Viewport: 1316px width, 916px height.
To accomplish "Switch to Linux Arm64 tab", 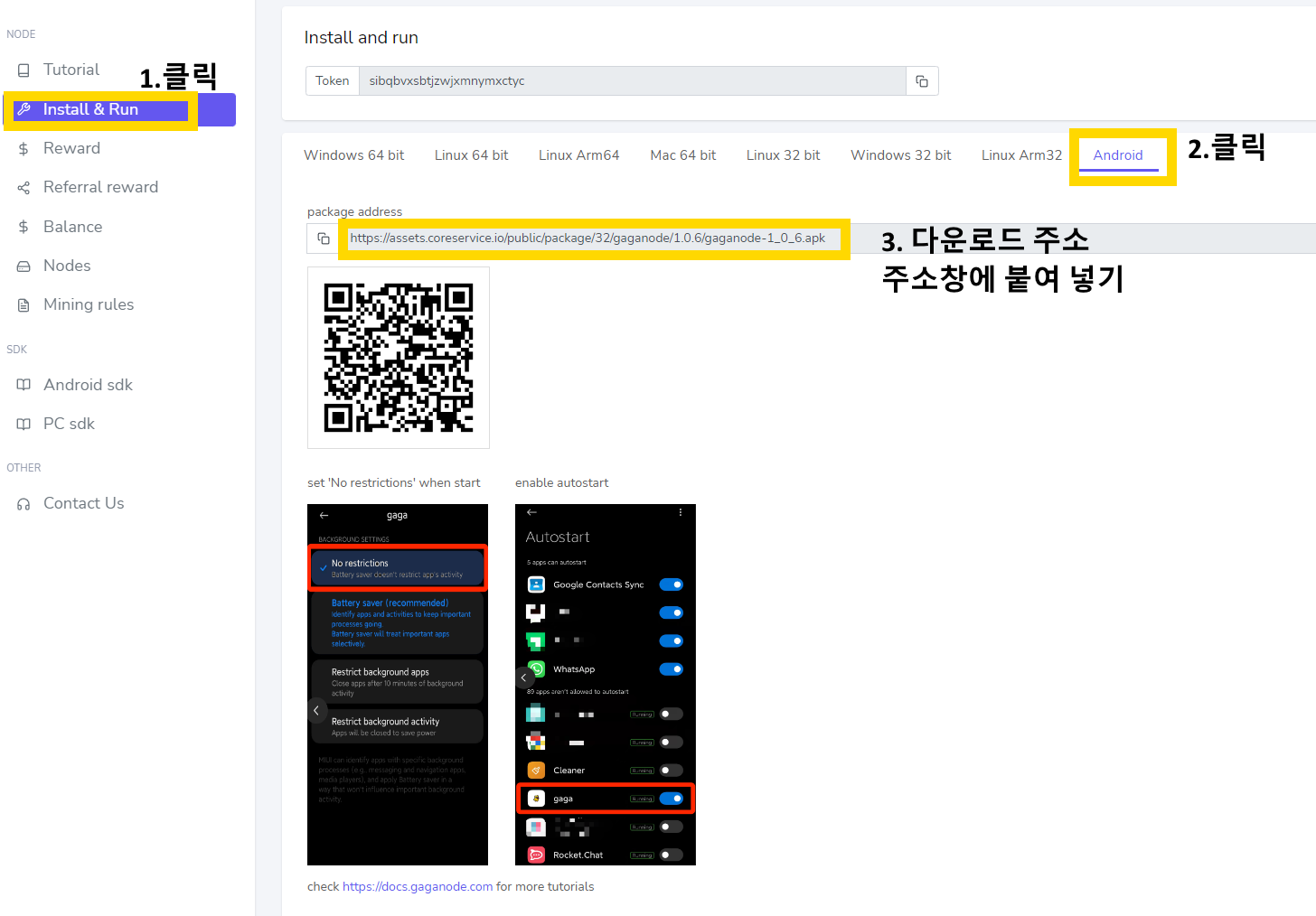I will point(579,155).
